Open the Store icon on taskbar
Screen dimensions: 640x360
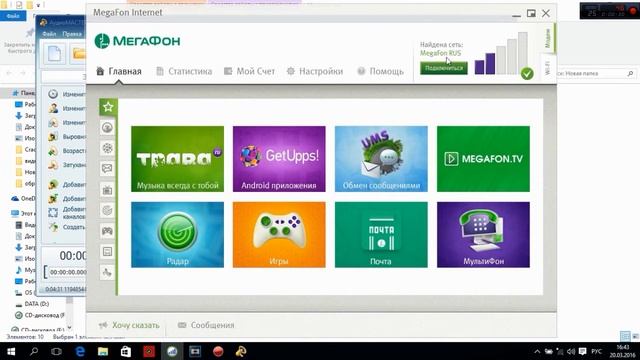tap(126, 351)
